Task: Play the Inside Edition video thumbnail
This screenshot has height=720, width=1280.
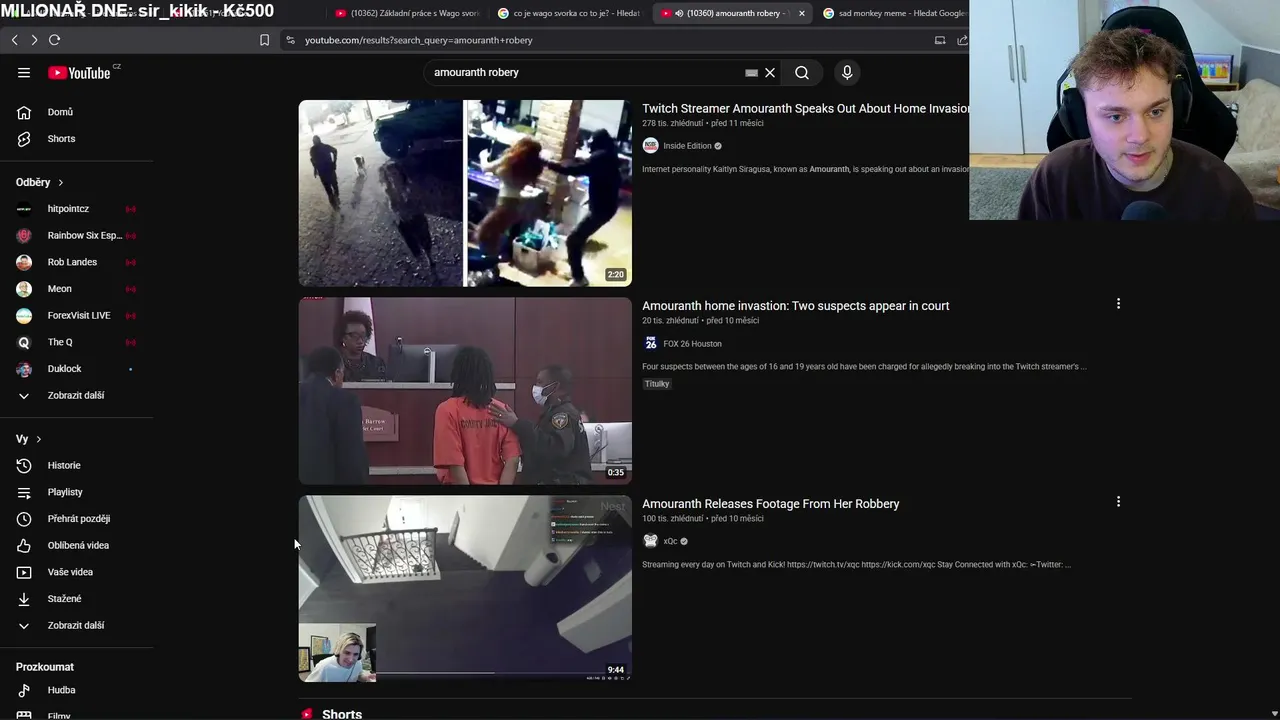Action: 465,193
